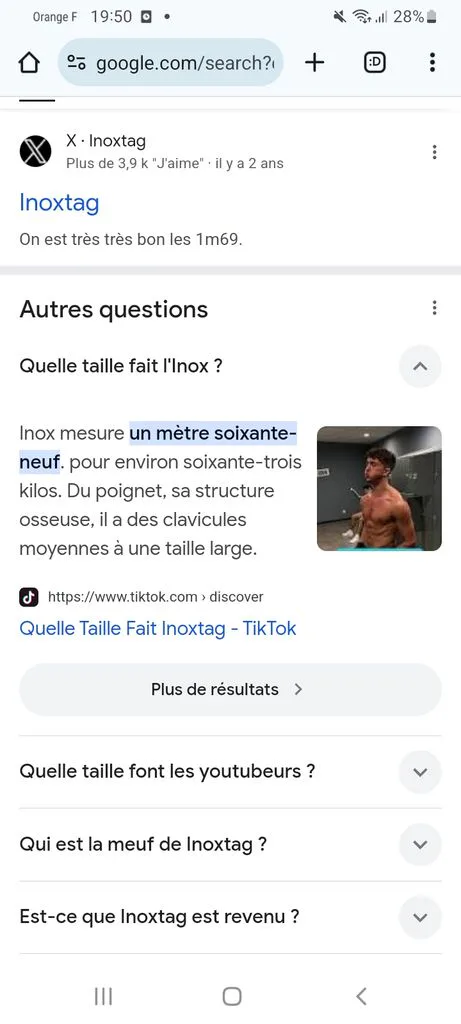Viewport: 461px width, 1024px height.
Task: Tap the Chrome home icon
Action: click(x=29, y=63)
